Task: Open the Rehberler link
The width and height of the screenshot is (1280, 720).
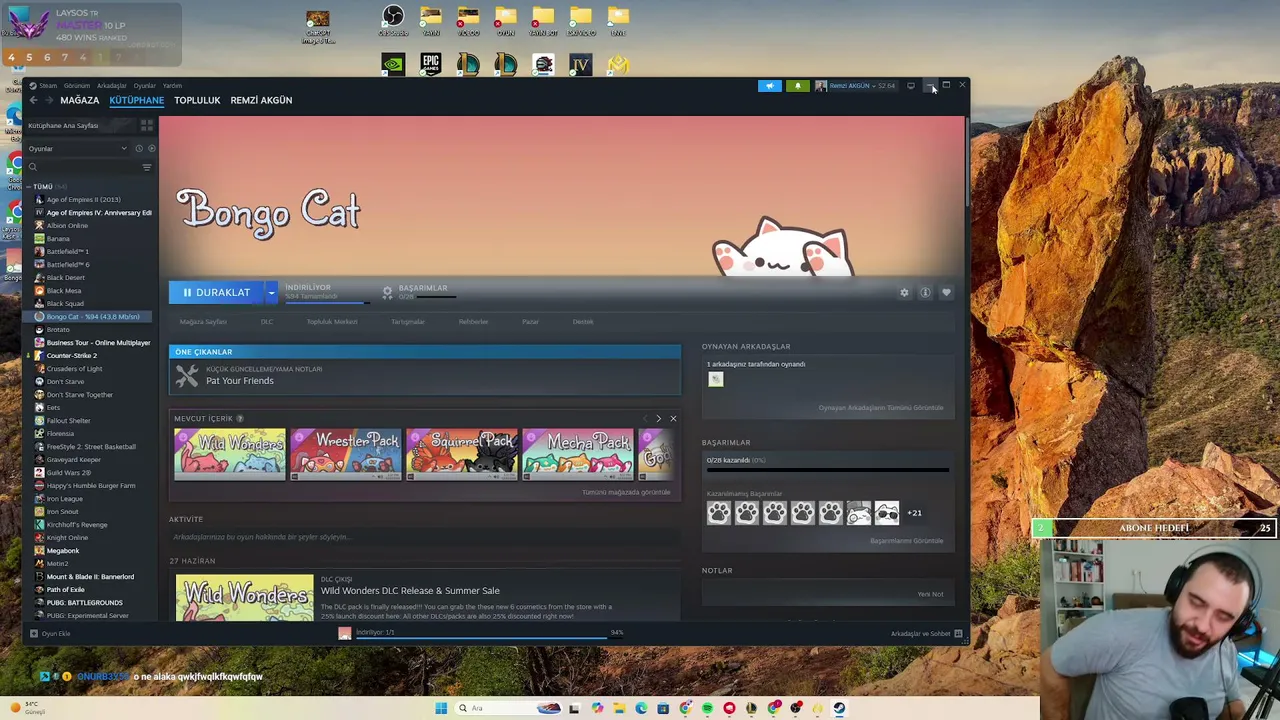Action: (473, 322)
